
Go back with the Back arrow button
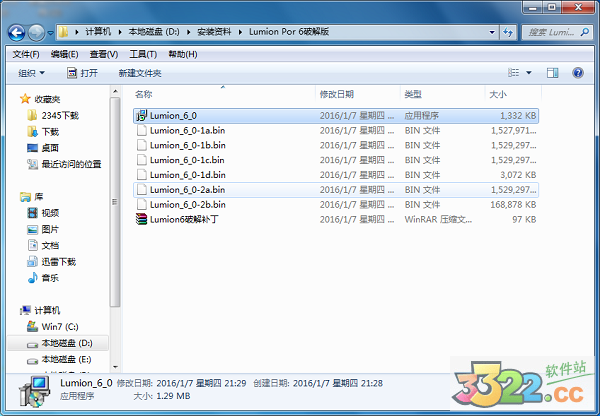(16, 33)
